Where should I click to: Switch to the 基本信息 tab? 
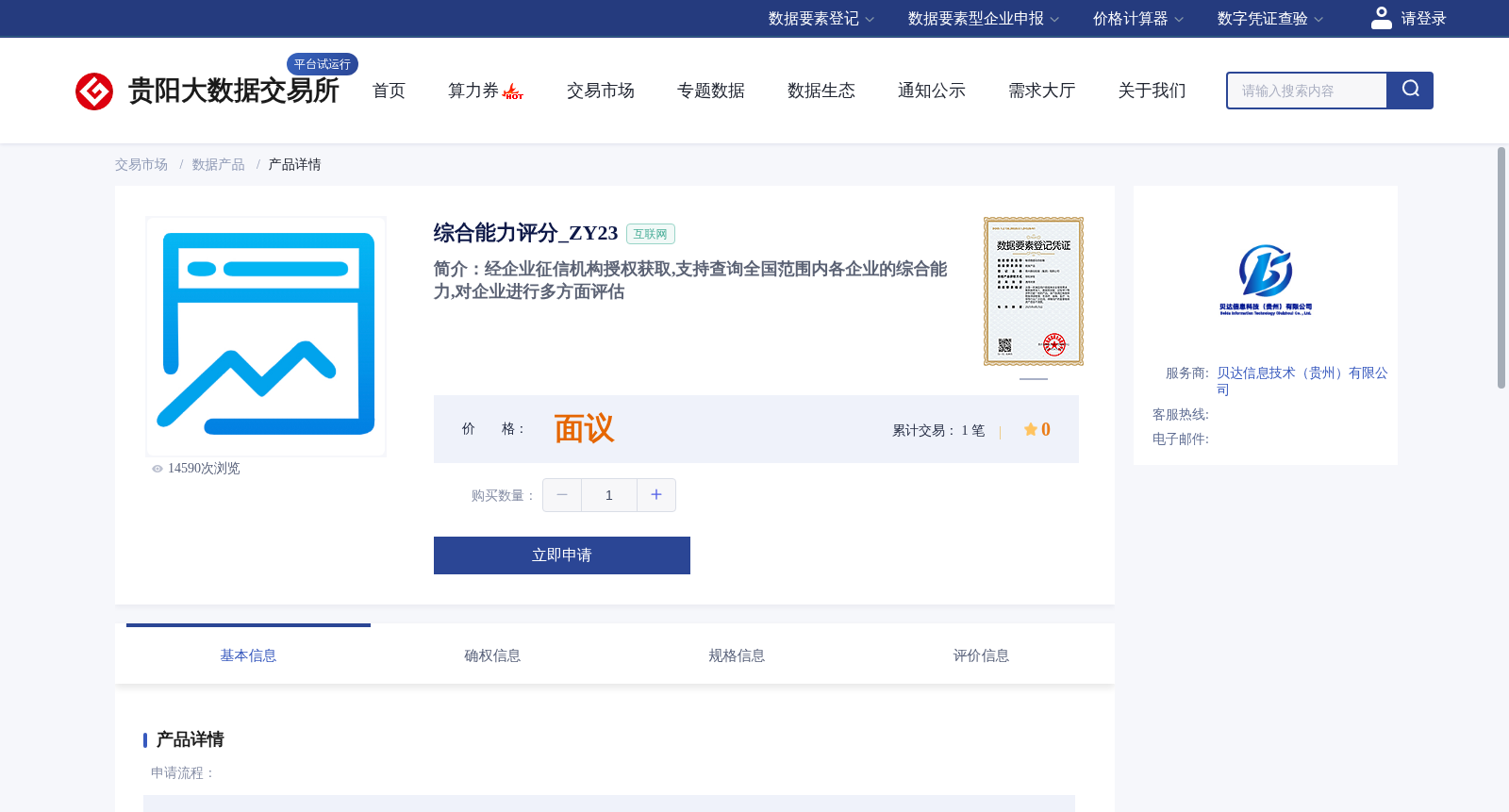(248, 655)
